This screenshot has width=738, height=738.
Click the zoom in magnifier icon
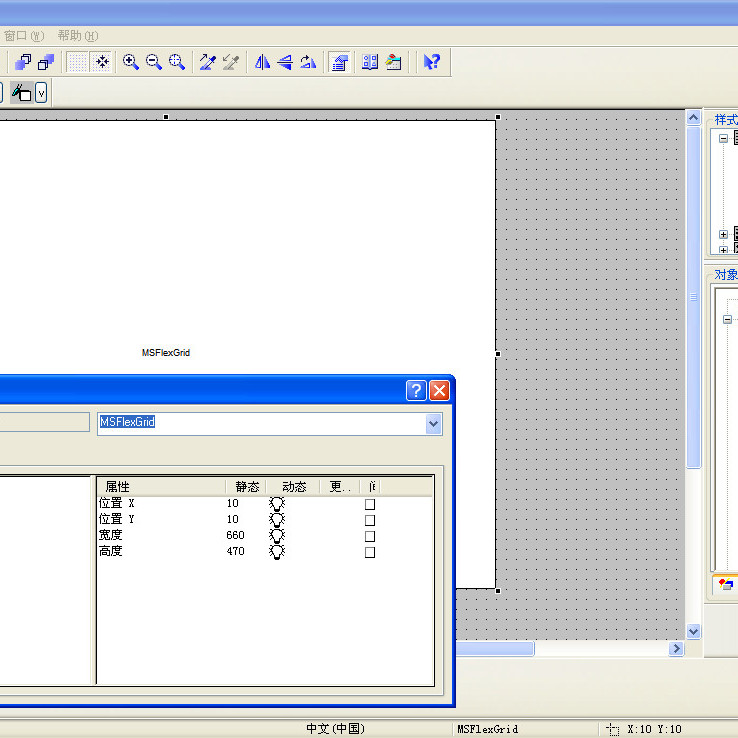click(130, 62)
